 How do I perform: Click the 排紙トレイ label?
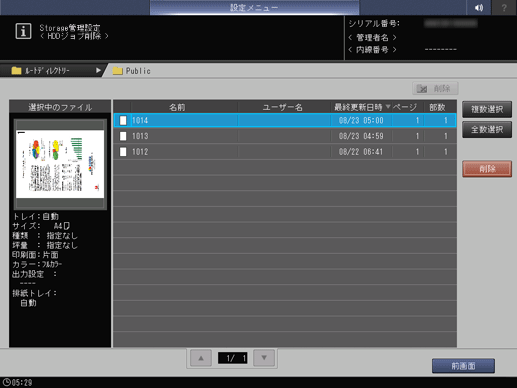coord(35,293)
